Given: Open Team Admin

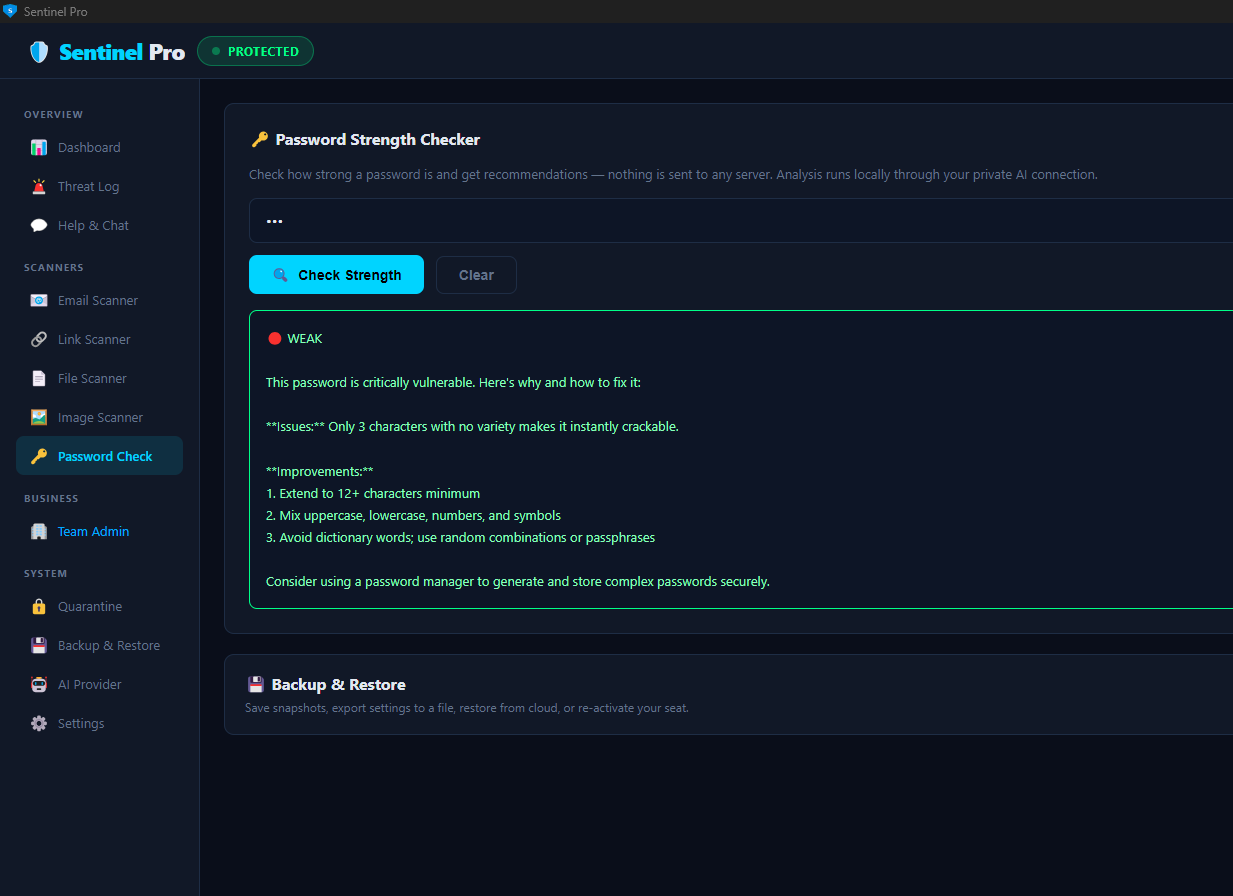Looking at the screenshot, I should [x=99, y=531].
